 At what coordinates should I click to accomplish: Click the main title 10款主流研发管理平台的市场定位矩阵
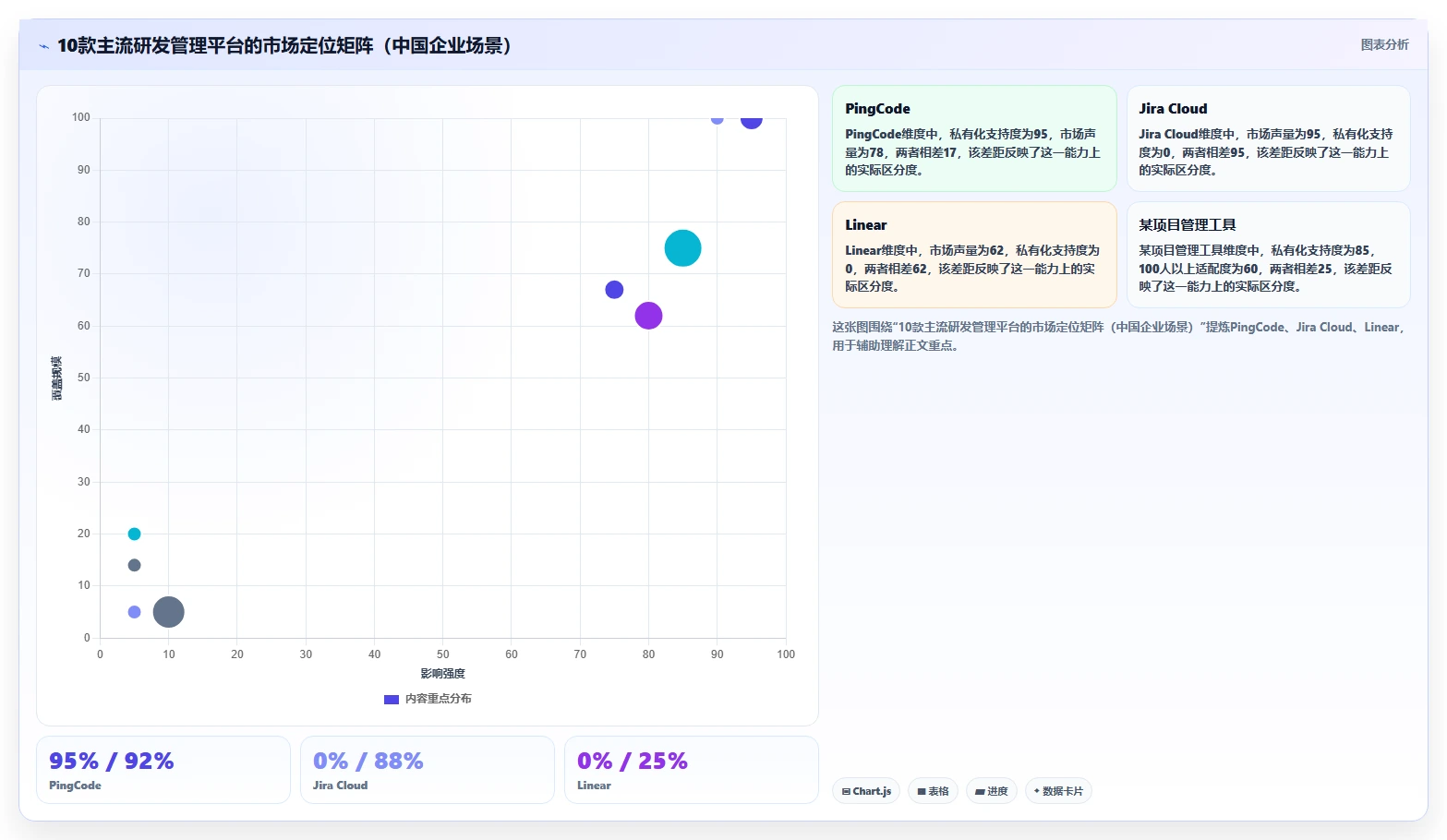[x=284, y=46]
